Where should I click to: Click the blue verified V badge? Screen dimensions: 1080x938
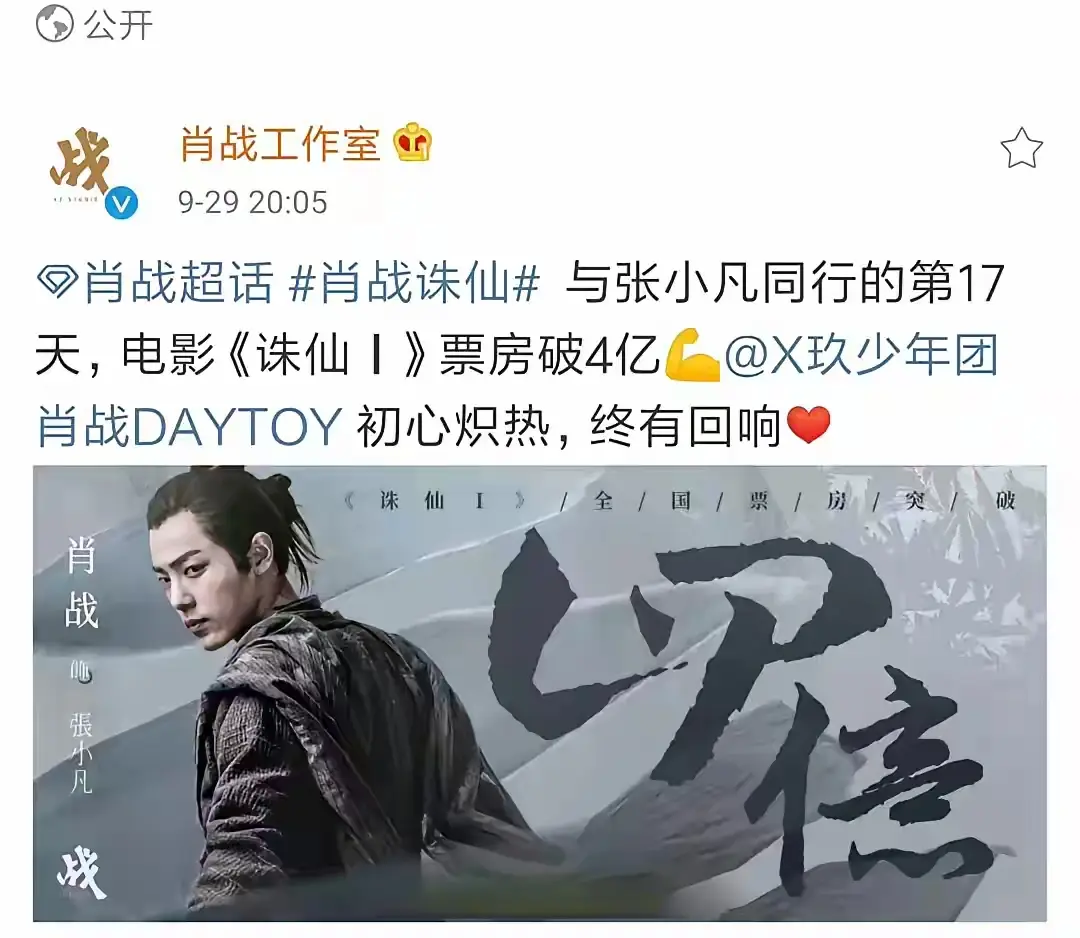pyautogui.click(x=122, y=204)
